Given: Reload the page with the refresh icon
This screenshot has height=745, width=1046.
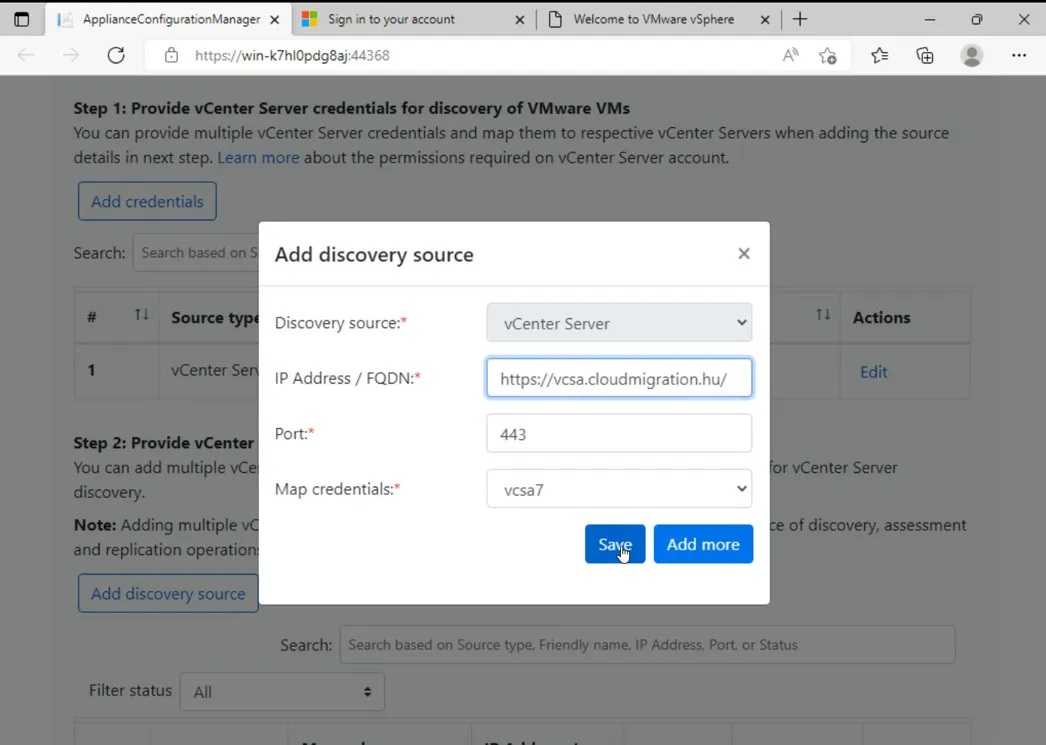Looking at the screenshot, I should (116, 55).
